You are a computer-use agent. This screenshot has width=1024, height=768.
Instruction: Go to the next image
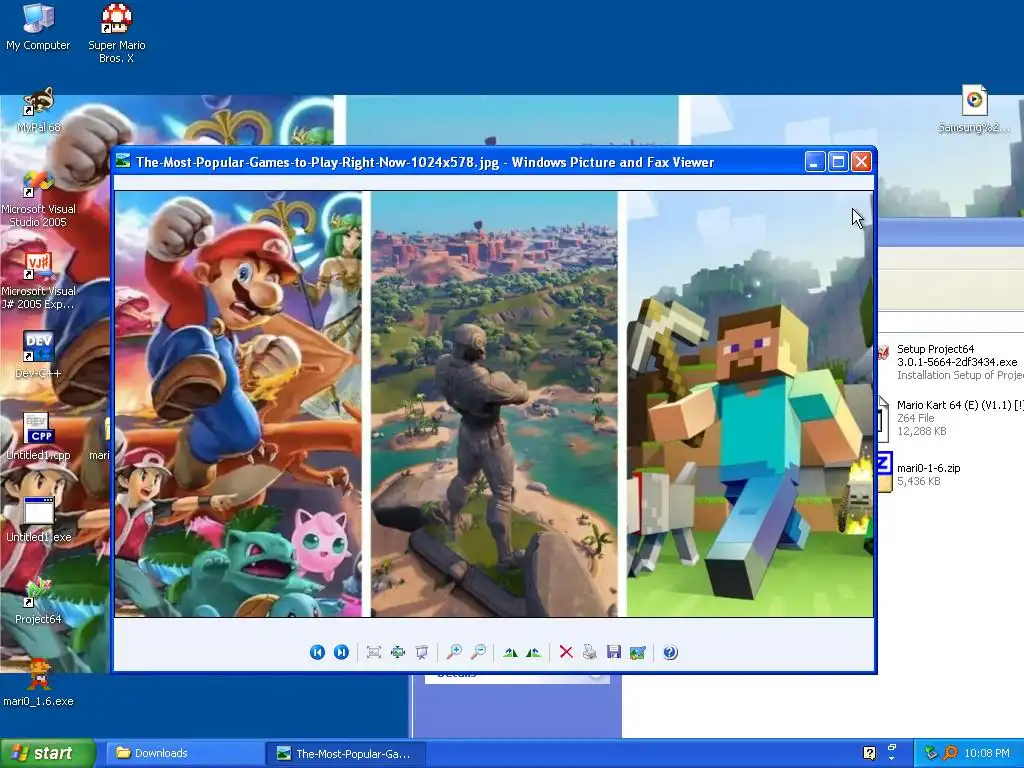point(341,652)
